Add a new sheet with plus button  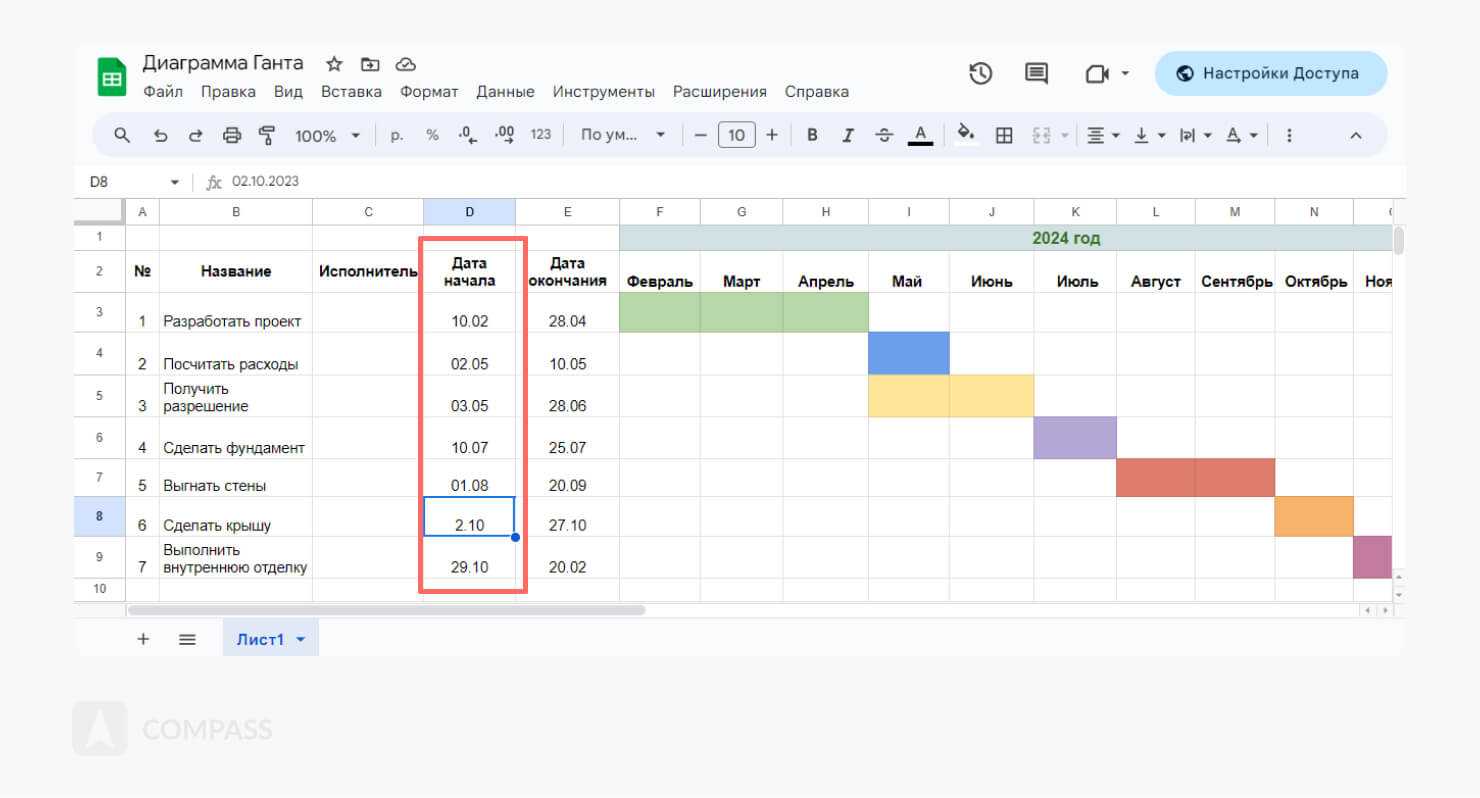(143, 639)
